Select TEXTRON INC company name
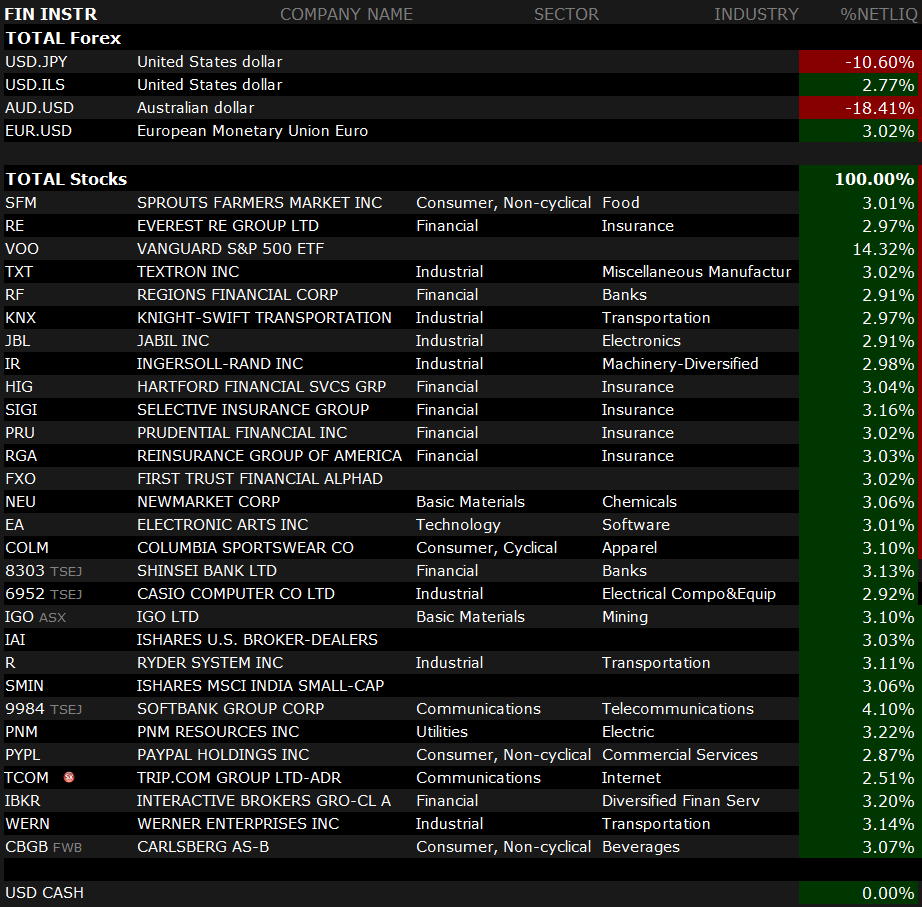The width and height of the screenshot is (922, 907). tap(188, 272)
